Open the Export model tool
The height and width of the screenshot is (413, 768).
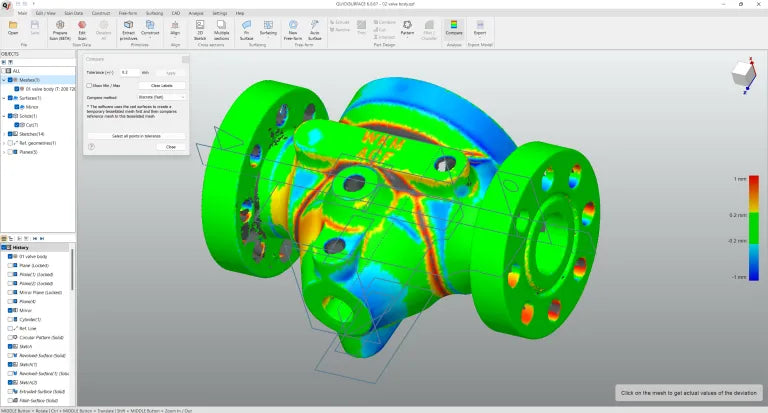coord(480,27)
